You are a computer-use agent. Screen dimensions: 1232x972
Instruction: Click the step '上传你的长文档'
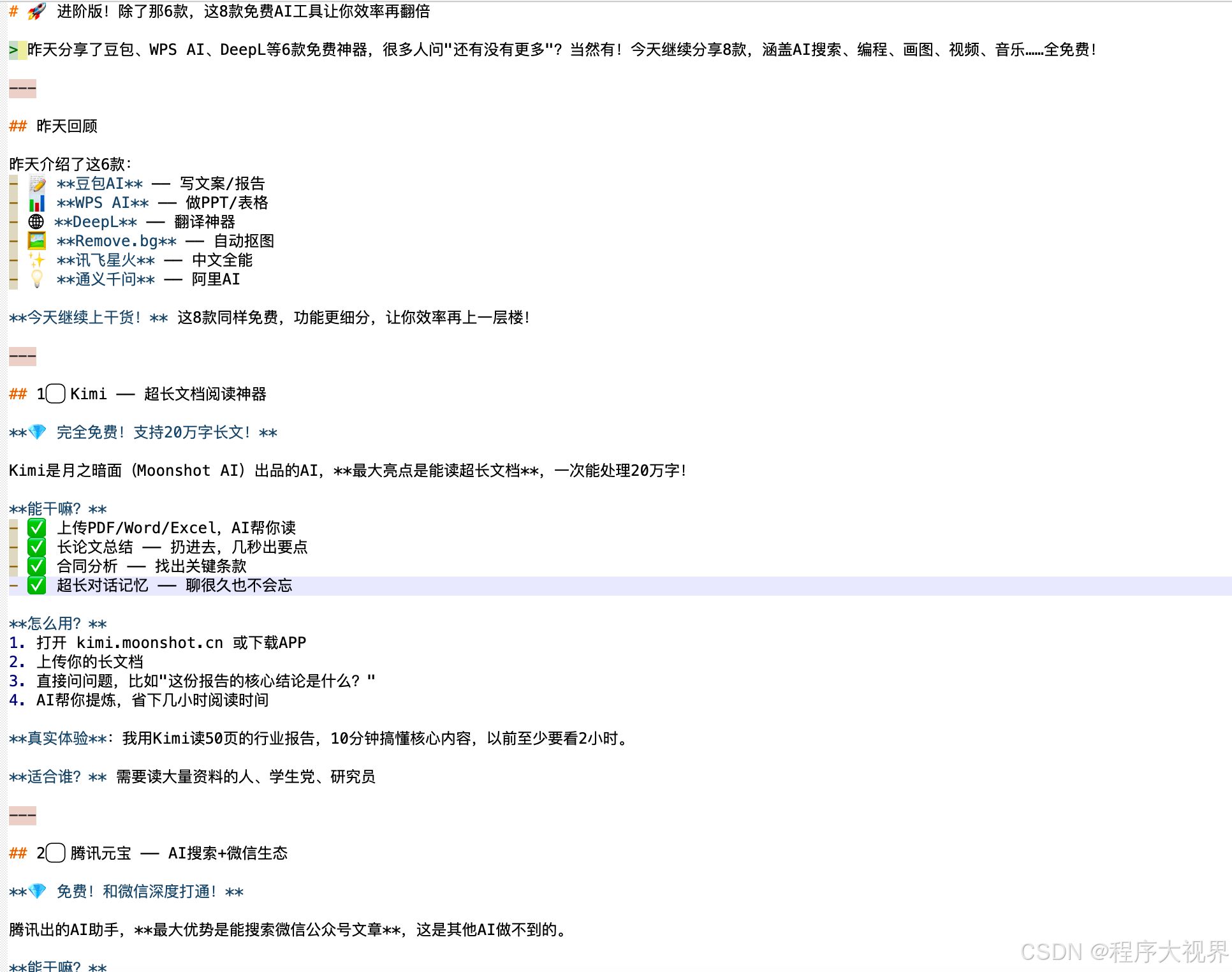[90, 662]
